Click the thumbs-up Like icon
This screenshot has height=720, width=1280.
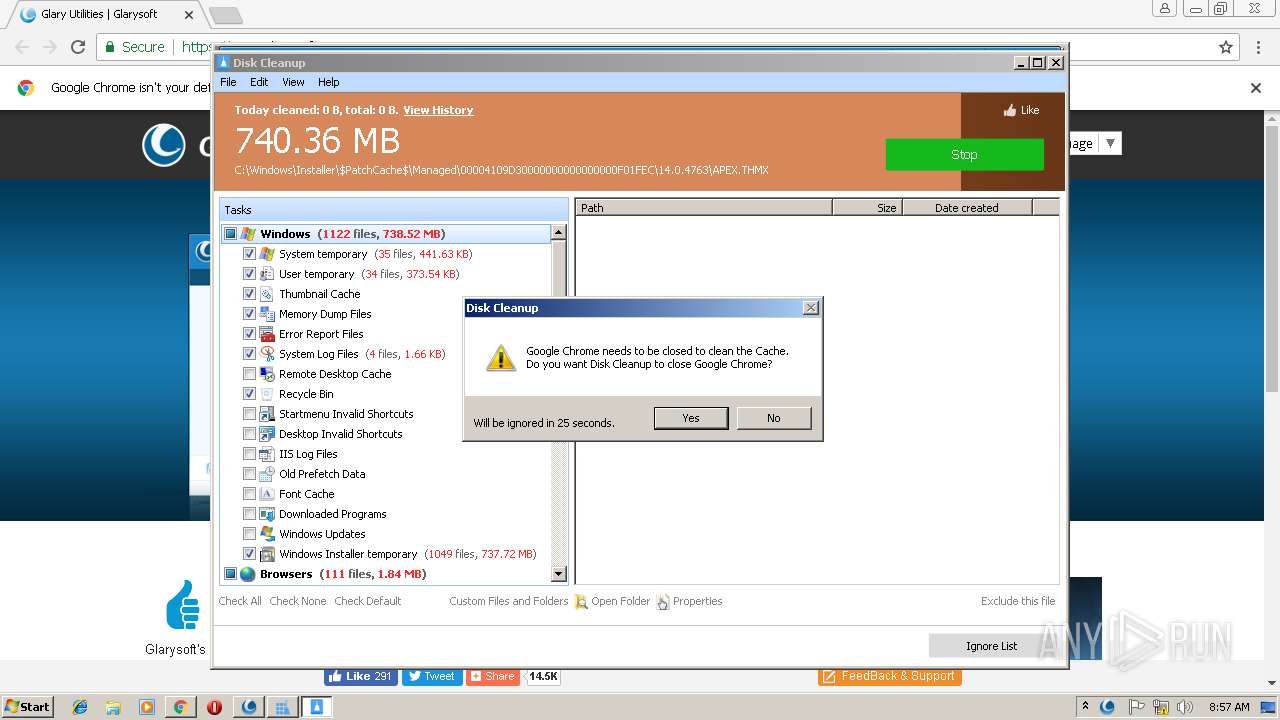(x=1010, y=110)
